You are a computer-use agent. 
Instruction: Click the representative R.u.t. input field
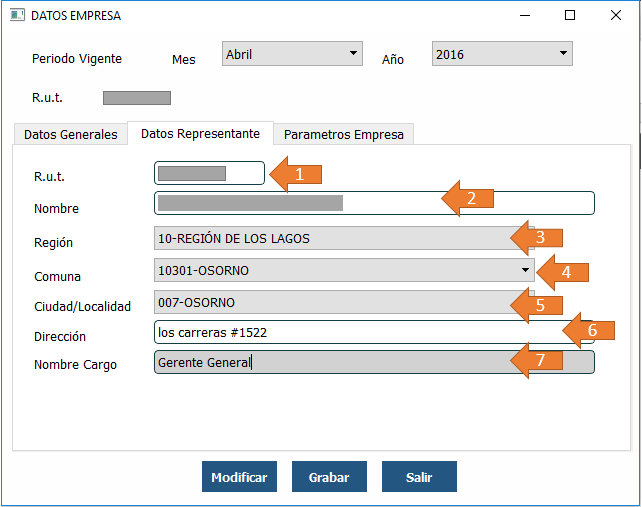(x=209, y=173)
